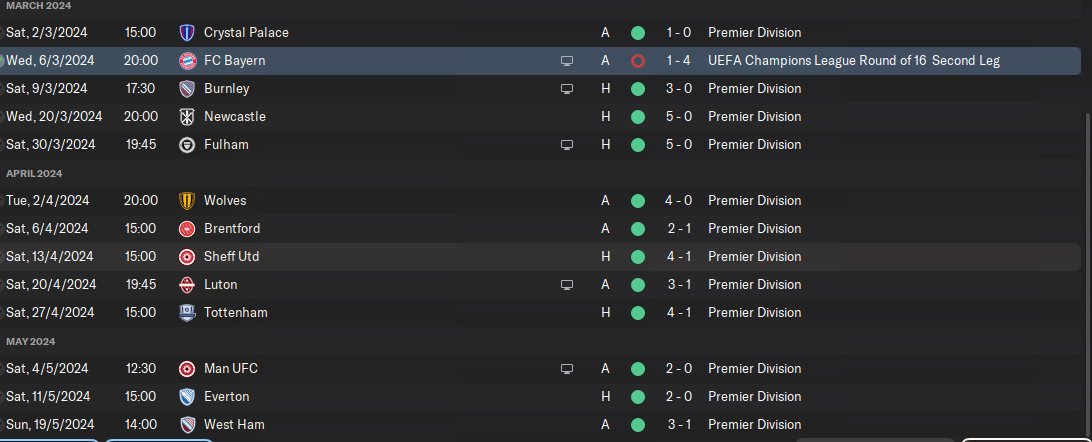Click the Newcastle club badge icon
1092x442 pixels.
pyautogui.click(x=186, y=117)
